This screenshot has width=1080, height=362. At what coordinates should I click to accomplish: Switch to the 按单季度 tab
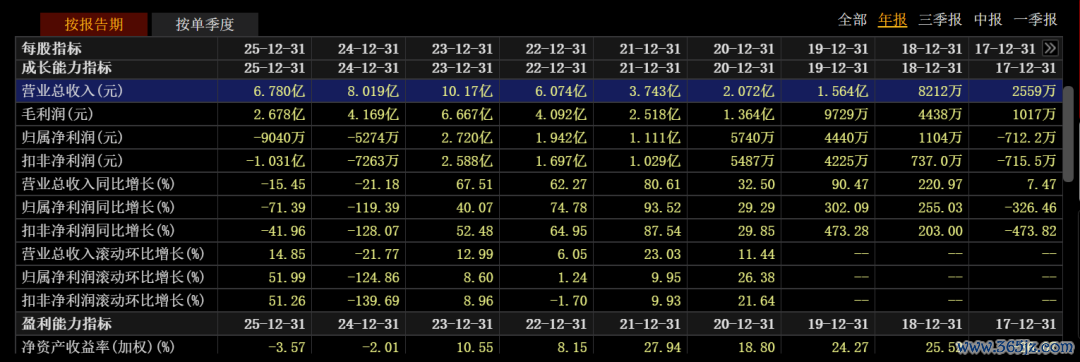pyautogui.click(x=205, y=25)
